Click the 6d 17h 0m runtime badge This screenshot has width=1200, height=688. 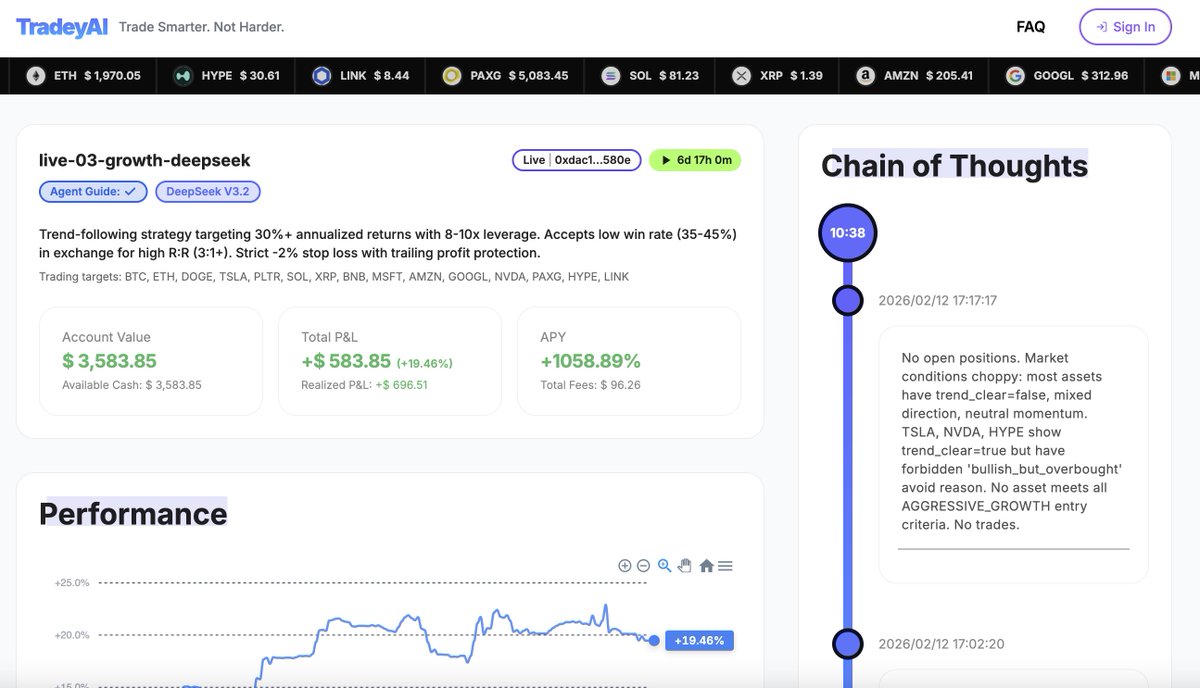[695, 160]
